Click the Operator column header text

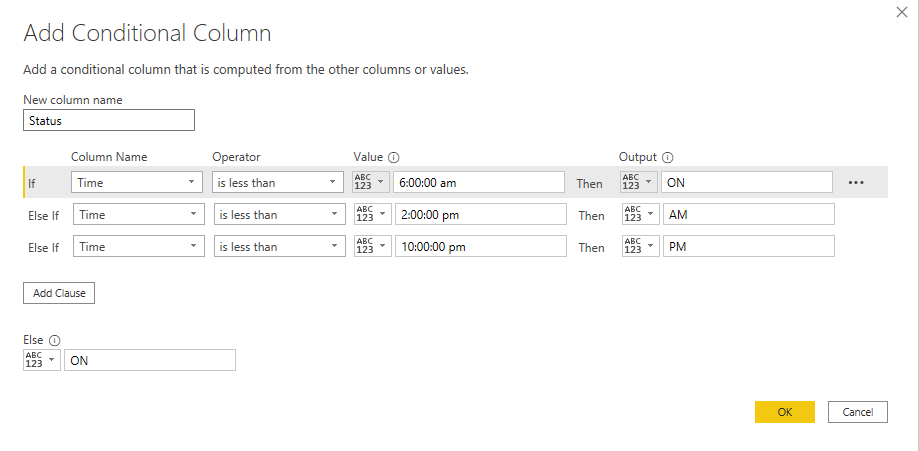[236, 157]
